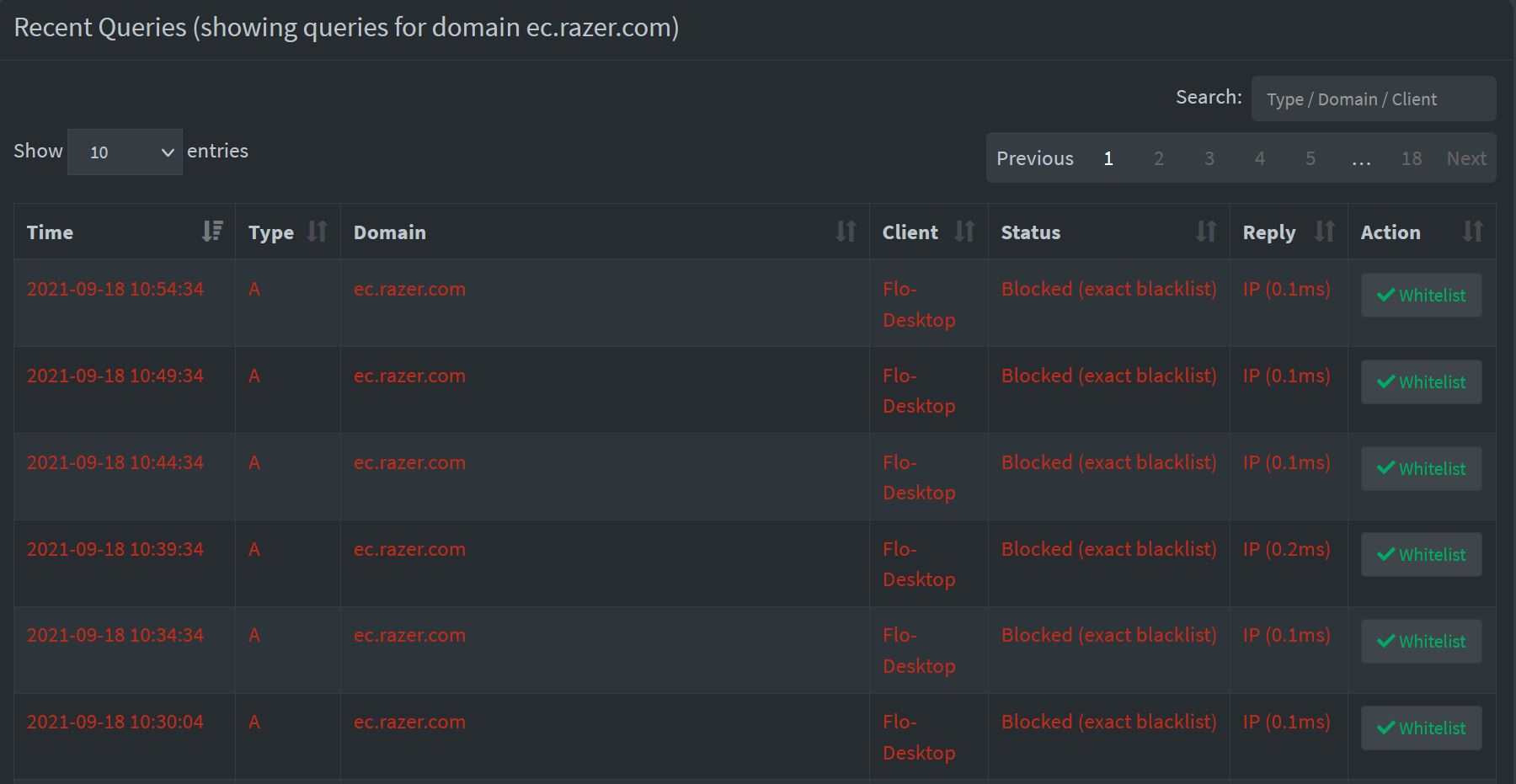The width and height of the screenshot is (1516, 784).
Task: Click the Status column header label
Action: click(1031, 232)
